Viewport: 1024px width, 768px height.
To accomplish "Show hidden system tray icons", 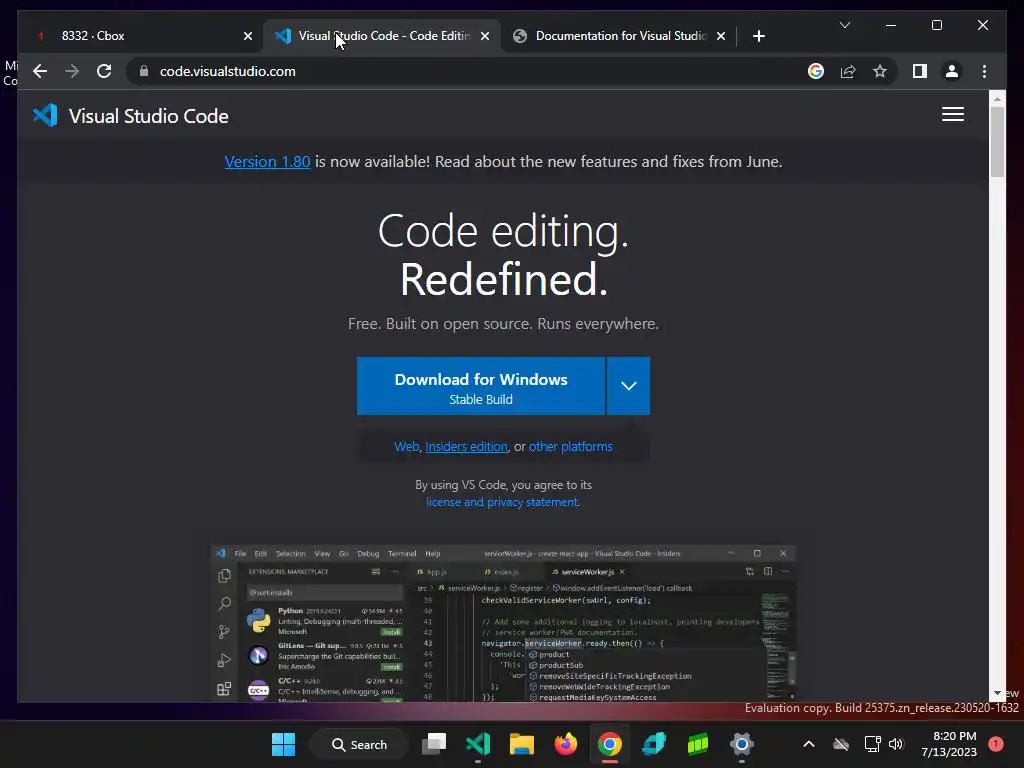I will (x=808, y=744).
